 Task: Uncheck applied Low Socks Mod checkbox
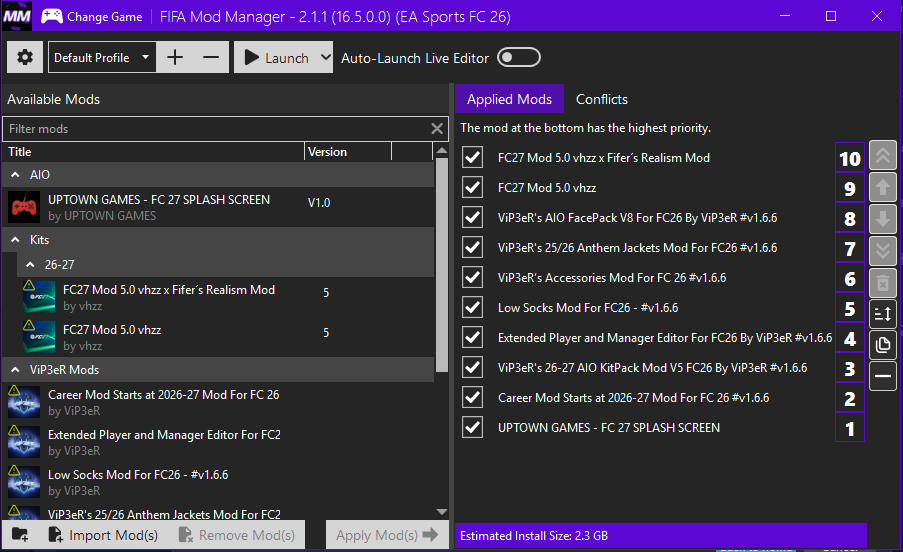[x=472, y=307]
